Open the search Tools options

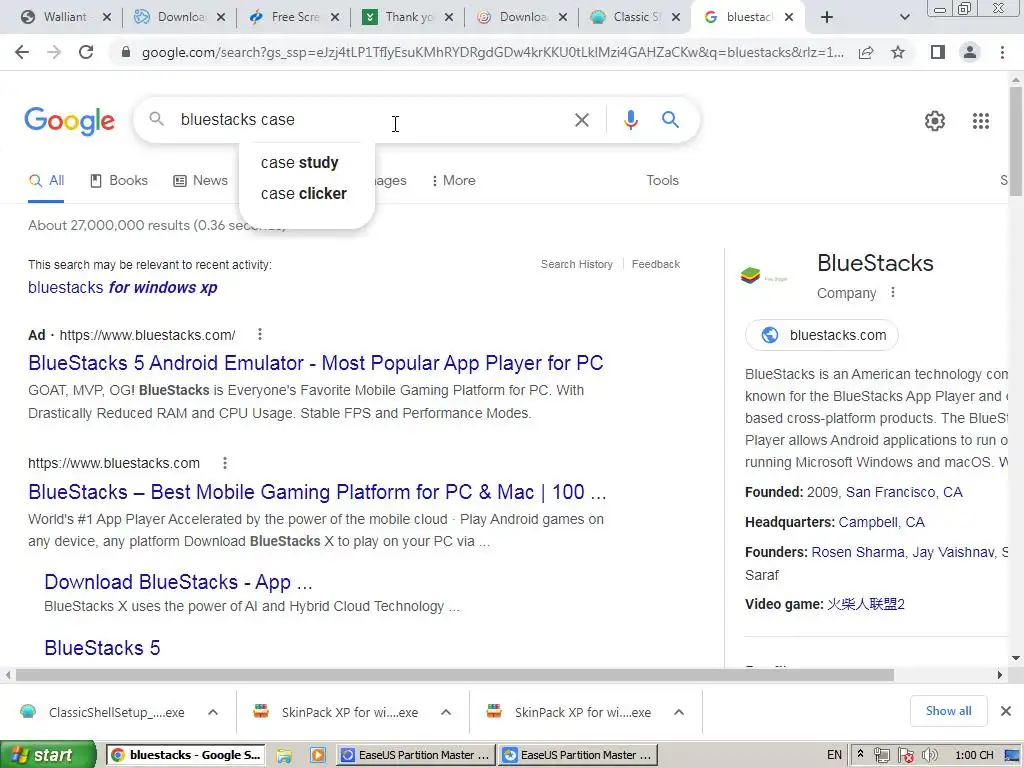coord(662,181)
